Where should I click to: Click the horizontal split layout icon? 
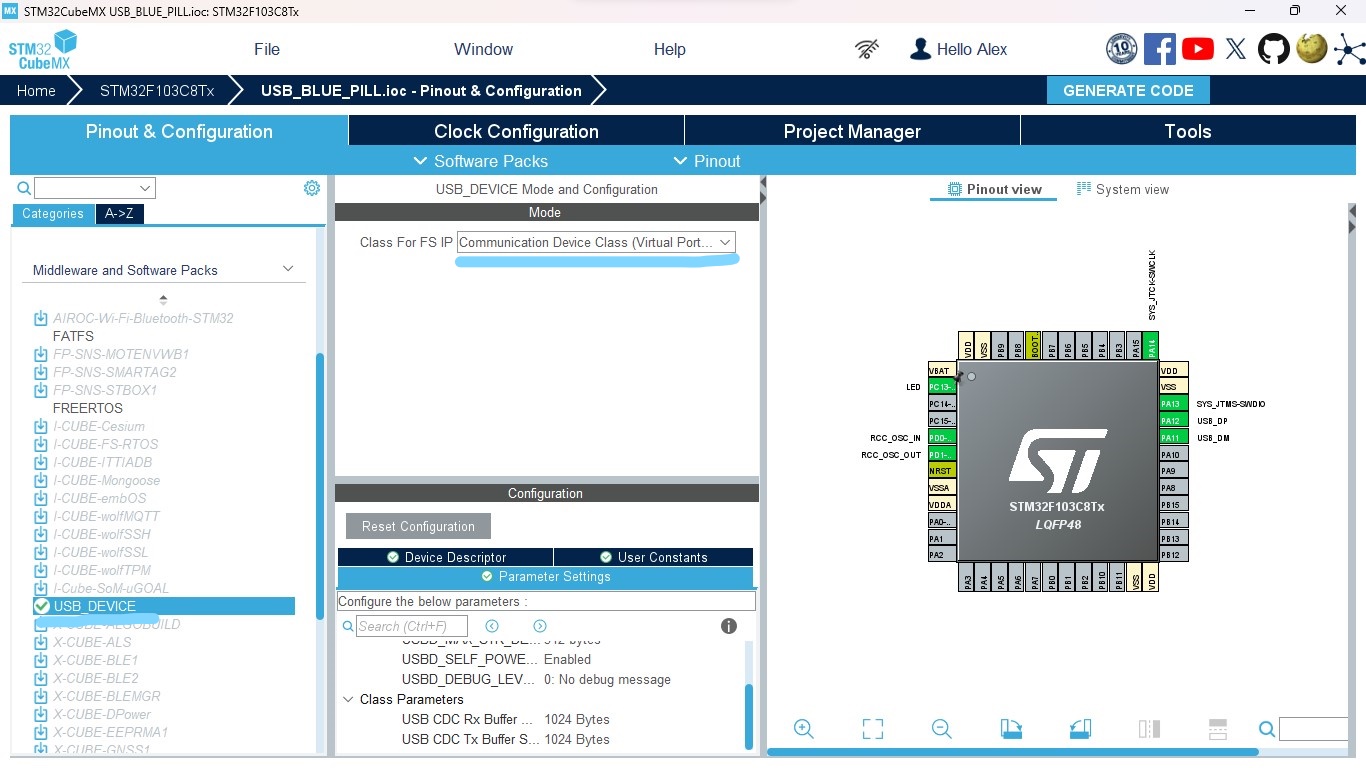click(1217, 729)
